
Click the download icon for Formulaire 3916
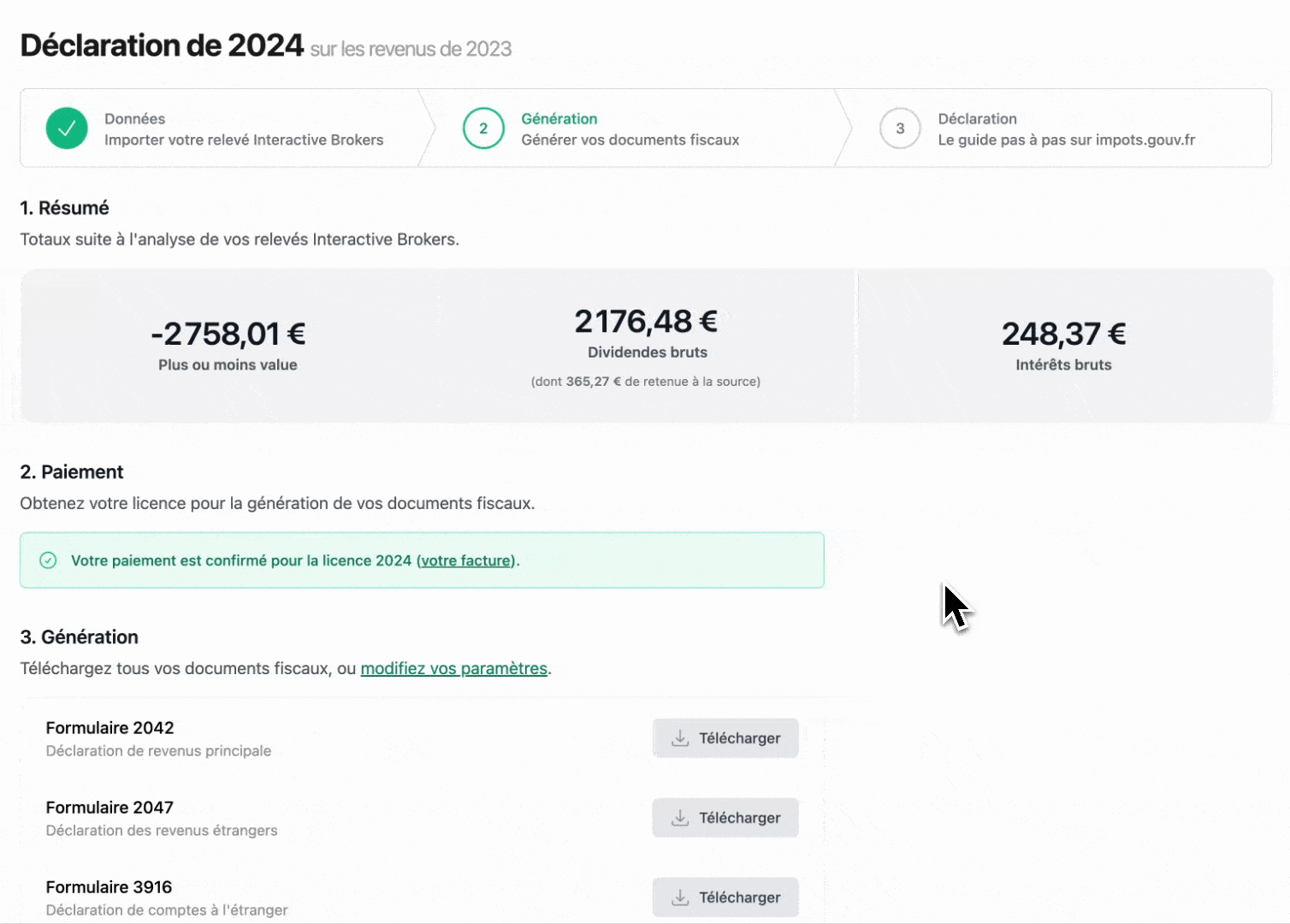[x=680, y=897]
